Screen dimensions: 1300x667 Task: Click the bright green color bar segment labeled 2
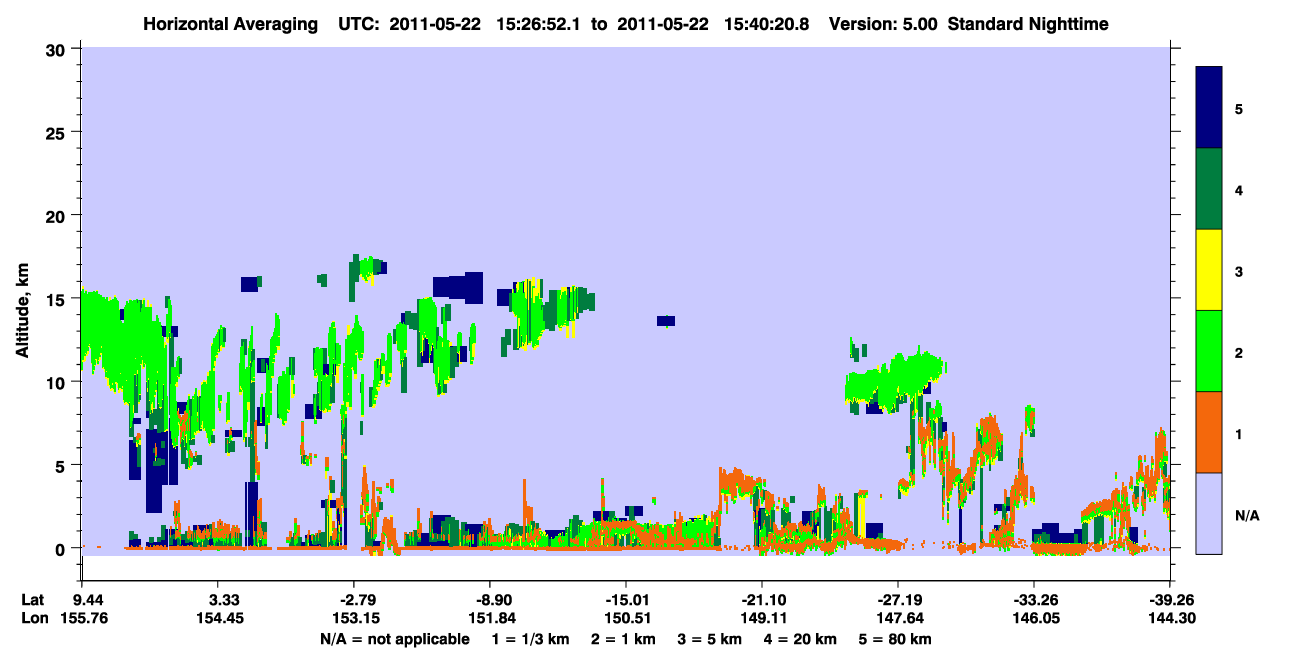click(1209, 351)
